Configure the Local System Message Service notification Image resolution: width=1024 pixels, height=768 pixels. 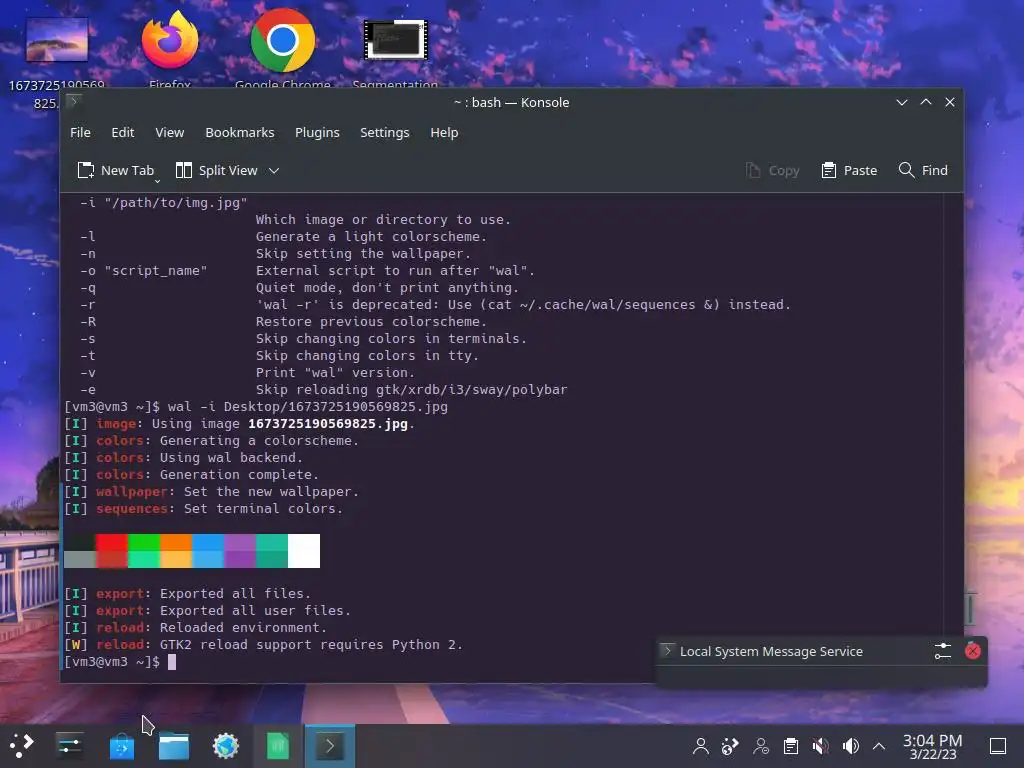click(942, 651)
